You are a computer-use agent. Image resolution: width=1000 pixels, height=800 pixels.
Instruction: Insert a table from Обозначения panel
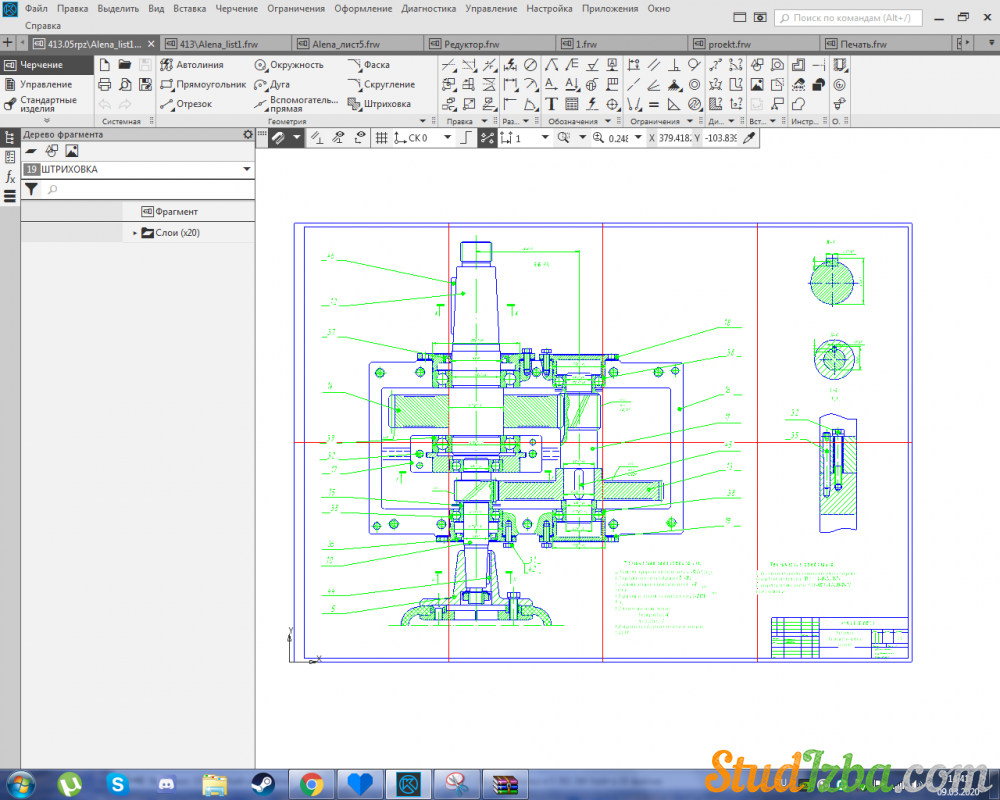[x=571, y=104]
